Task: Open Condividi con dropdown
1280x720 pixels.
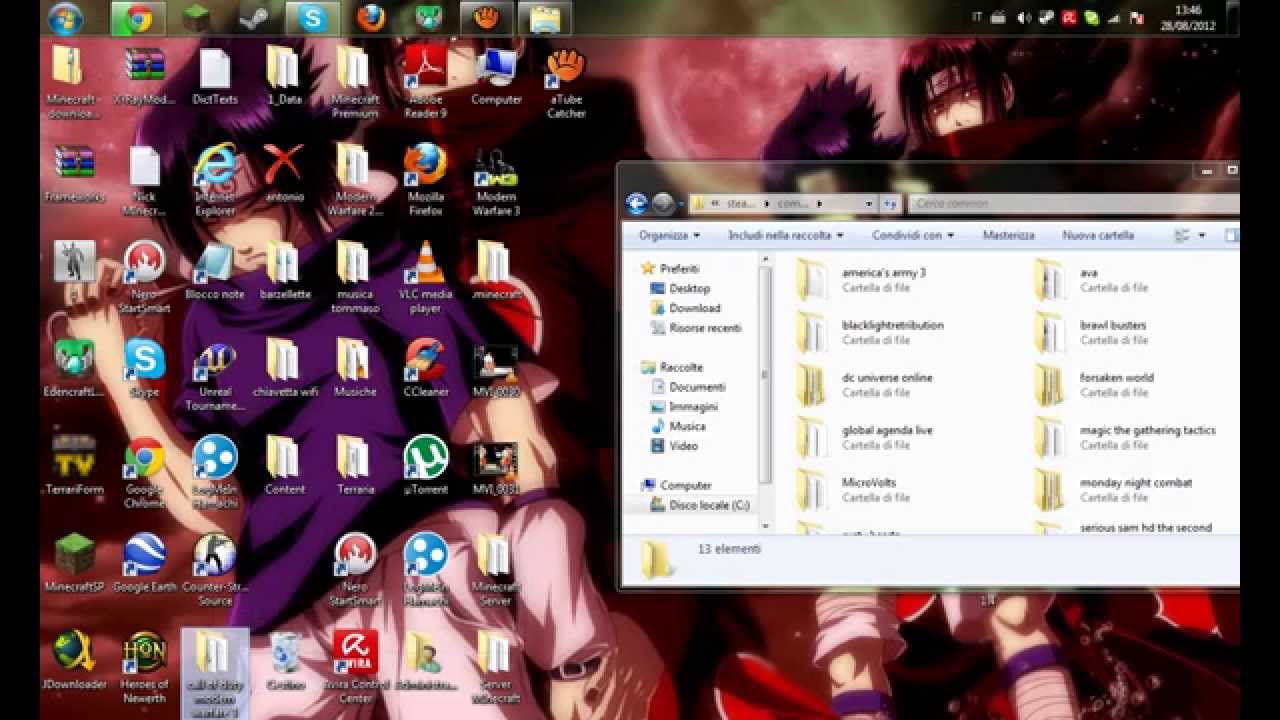Action: [913, 236]
